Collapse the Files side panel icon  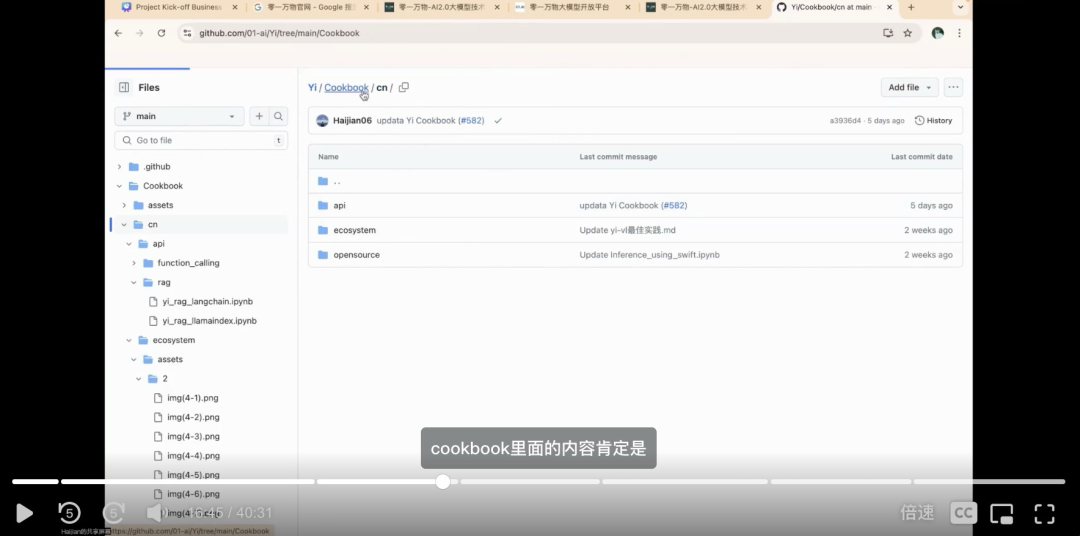click(124, 87)
